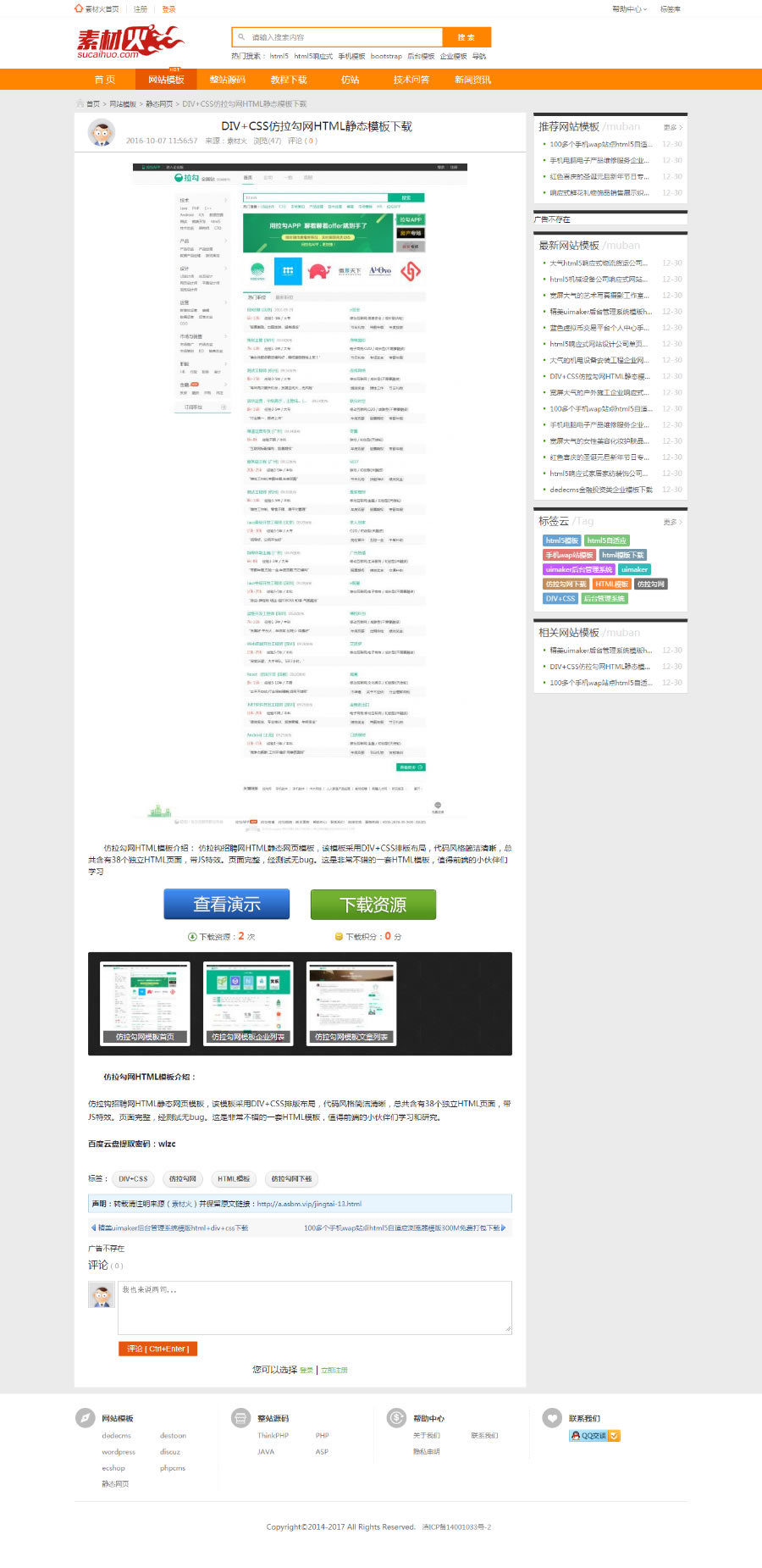
Task: Click the left arrow previous-article icon
Action: tap(93, 1227)
